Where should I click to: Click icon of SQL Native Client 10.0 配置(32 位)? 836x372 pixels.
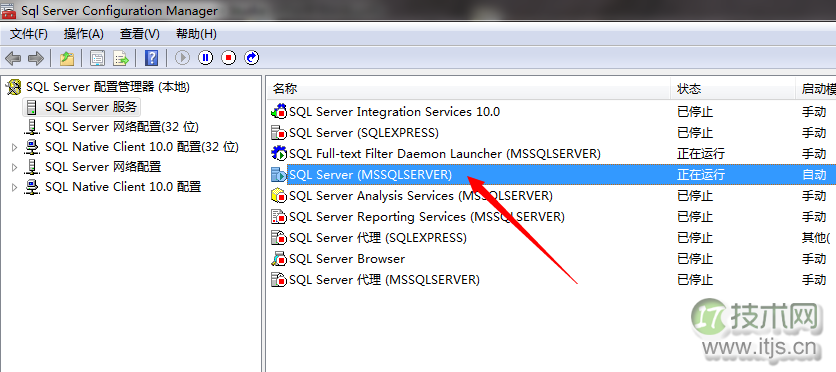(33, 147)
